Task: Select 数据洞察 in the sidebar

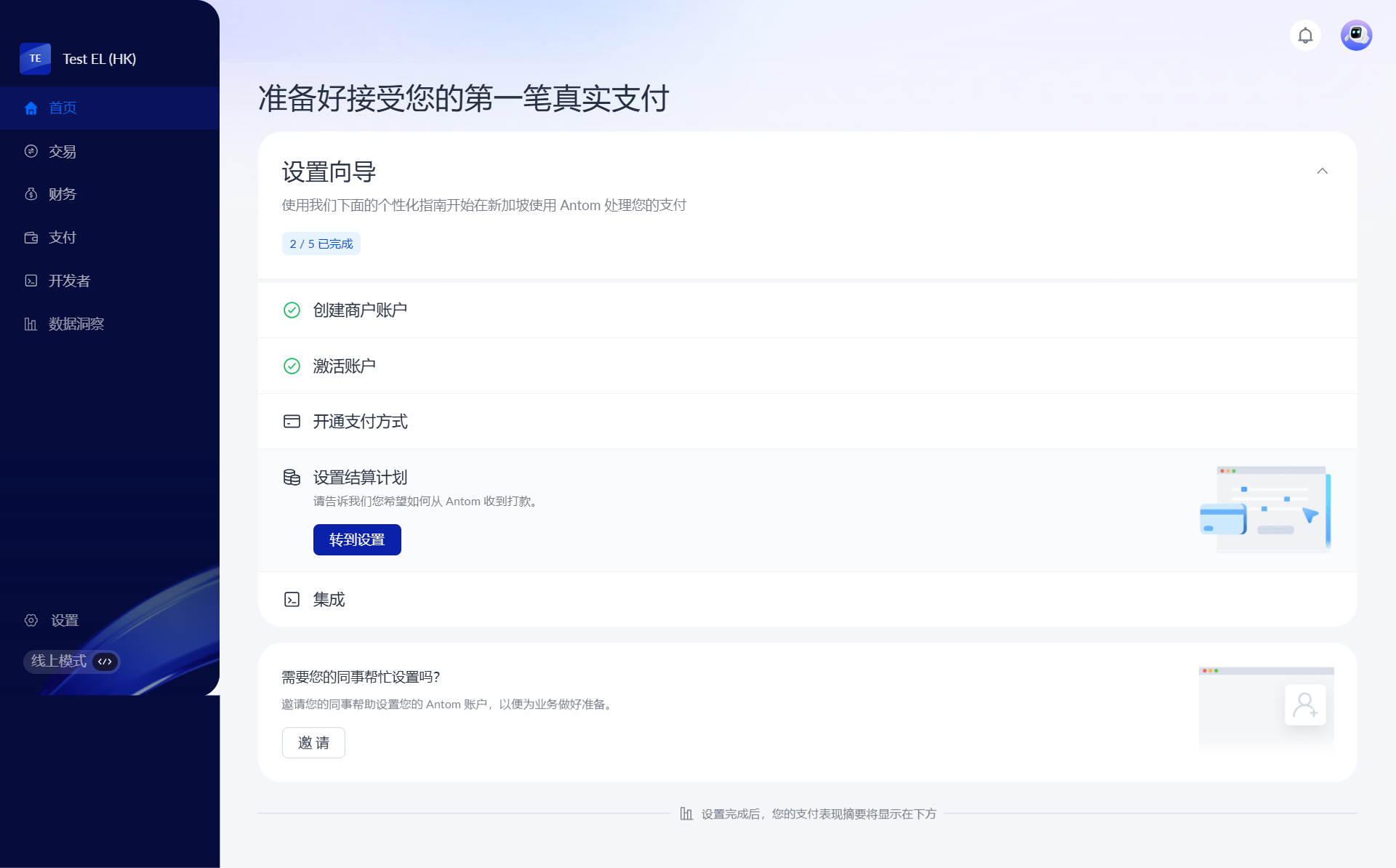Action: [x=76, y=324]
